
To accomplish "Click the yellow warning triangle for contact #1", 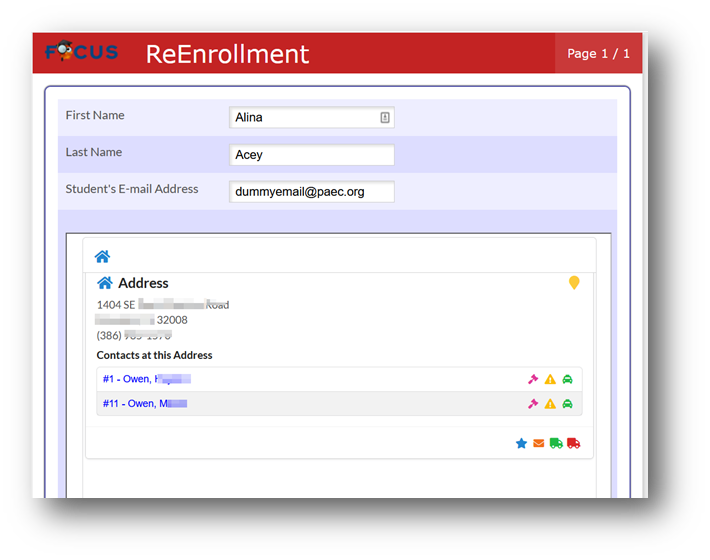I will [550, 379].
